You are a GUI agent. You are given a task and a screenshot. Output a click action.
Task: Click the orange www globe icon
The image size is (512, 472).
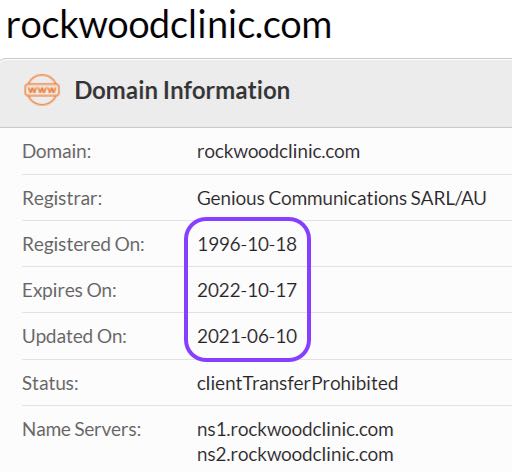click(42, 90)
